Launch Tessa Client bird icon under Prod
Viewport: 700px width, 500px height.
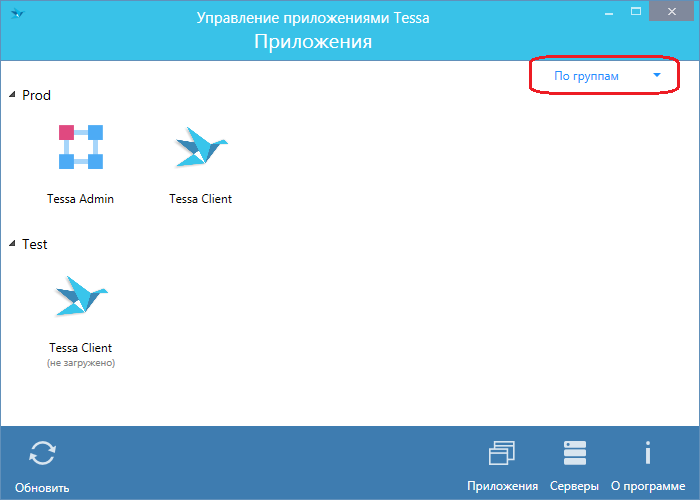pos(200,147)
